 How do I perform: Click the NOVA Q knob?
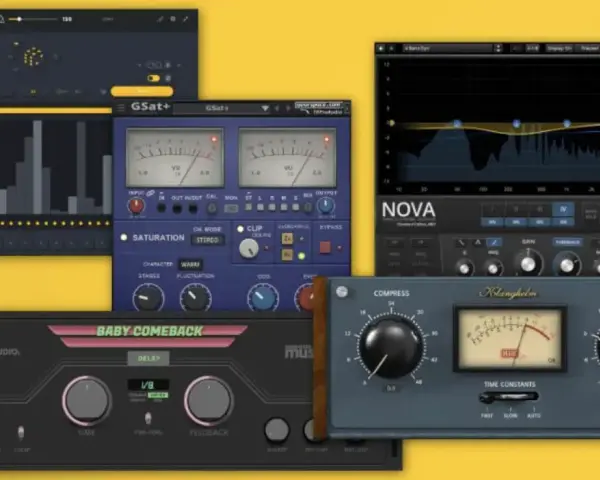tap(464, 268)
